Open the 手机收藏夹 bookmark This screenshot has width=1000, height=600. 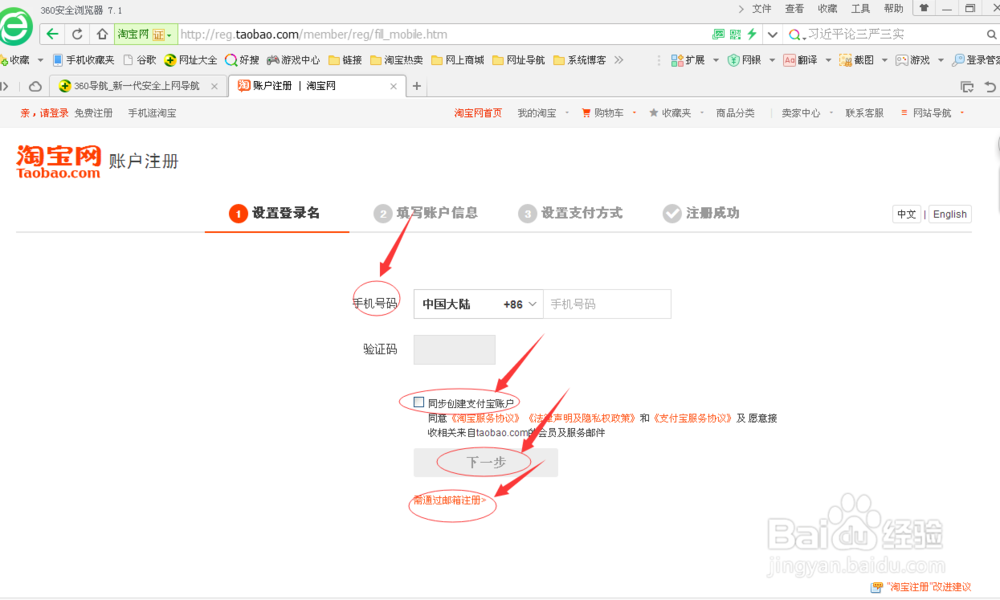click(84, 60)
